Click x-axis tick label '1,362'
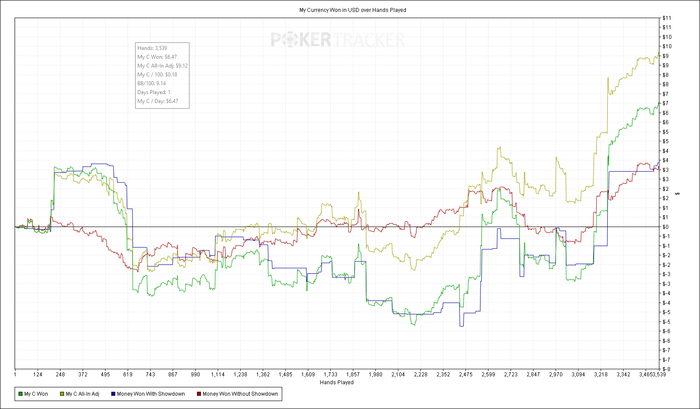Screen dimensions: 700x409 [263, 375]
